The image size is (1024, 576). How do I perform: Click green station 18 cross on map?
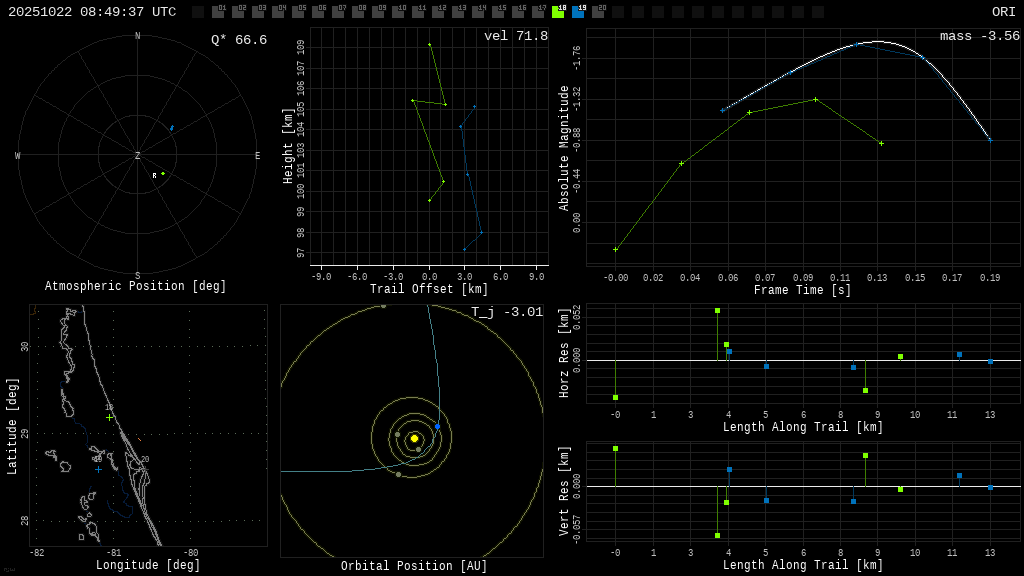pyautogui.click(x=110, y=416)
